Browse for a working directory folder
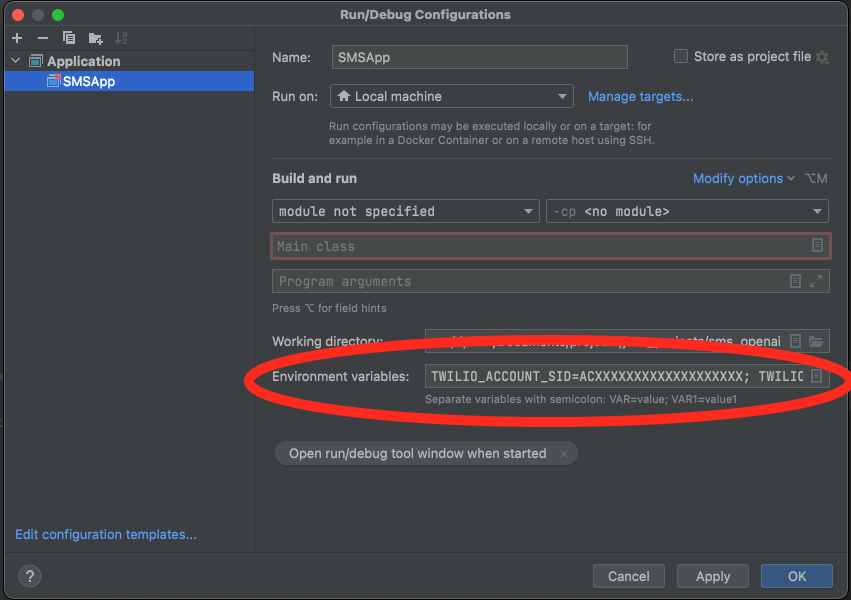Screen dimensions: 851x600 click(816, 340)
